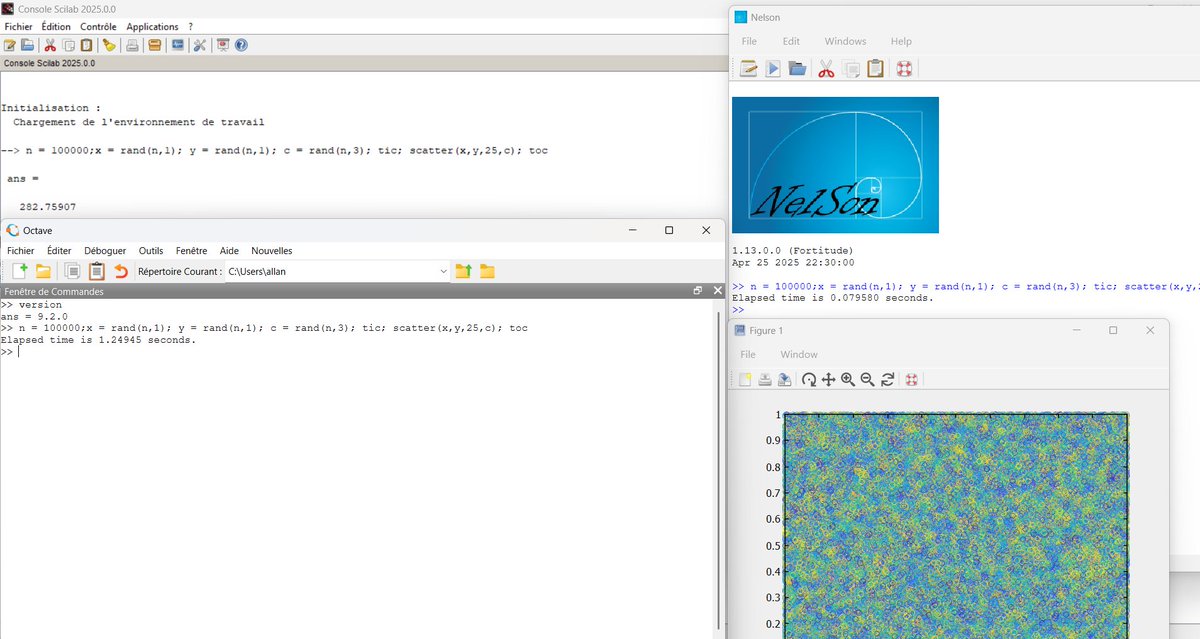Image resolution: width=1200 pixels, height=639 pixels.
Task: Open Windows menu in Nelson
Action: [845, 42]
